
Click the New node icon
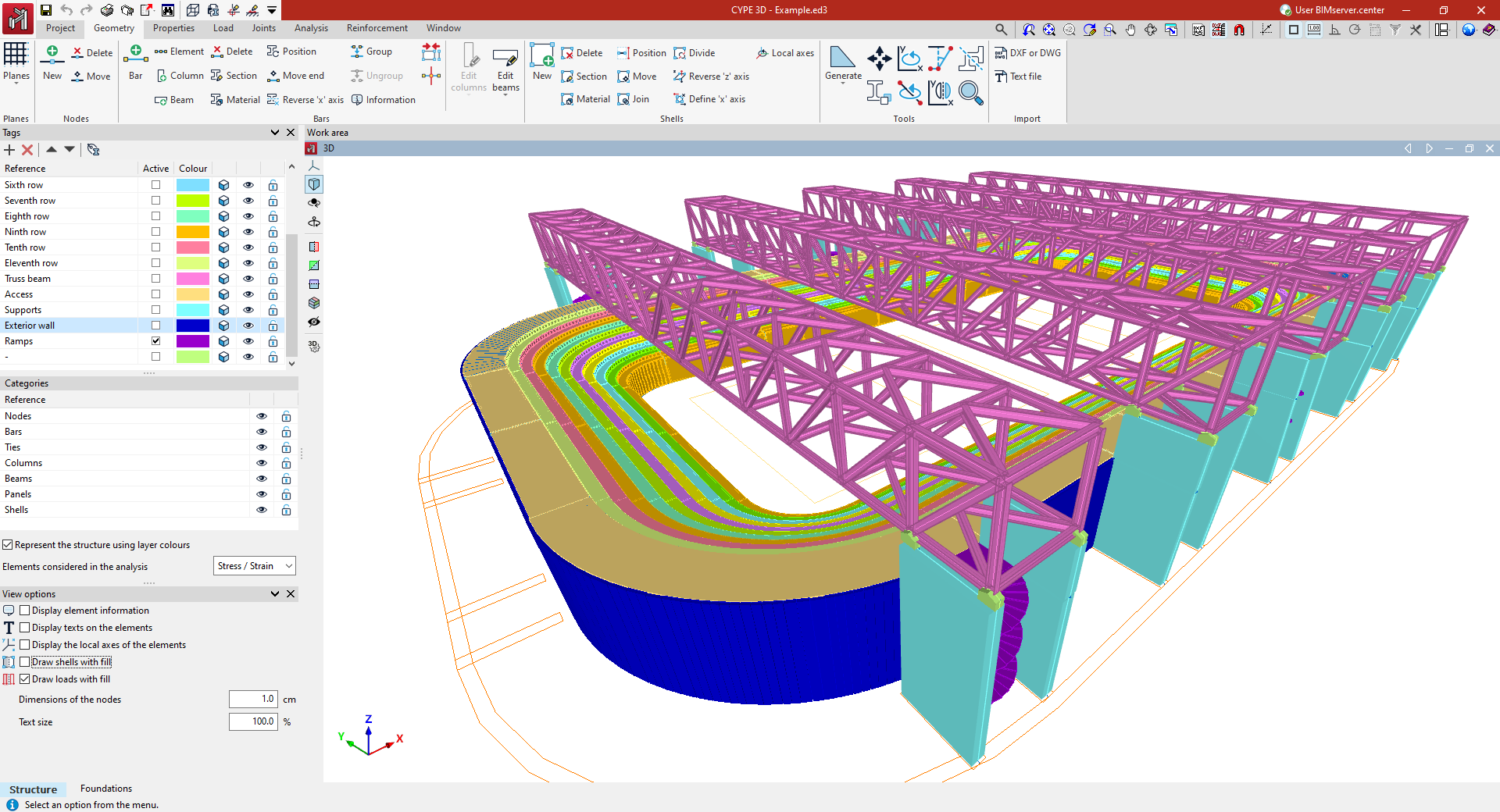point(52,55)
